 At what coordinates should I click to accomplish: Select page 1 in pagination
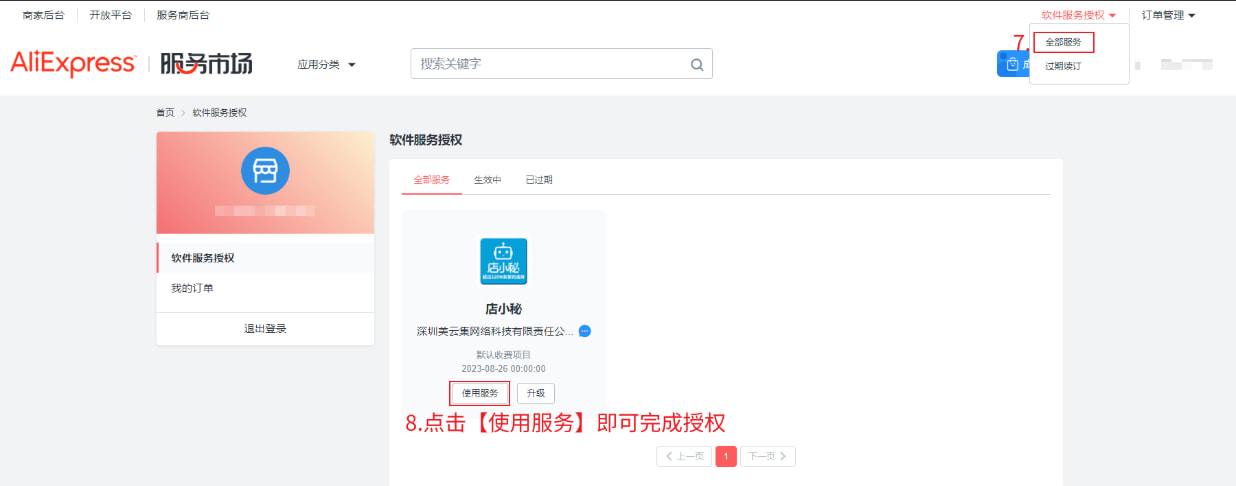point(726,456)
